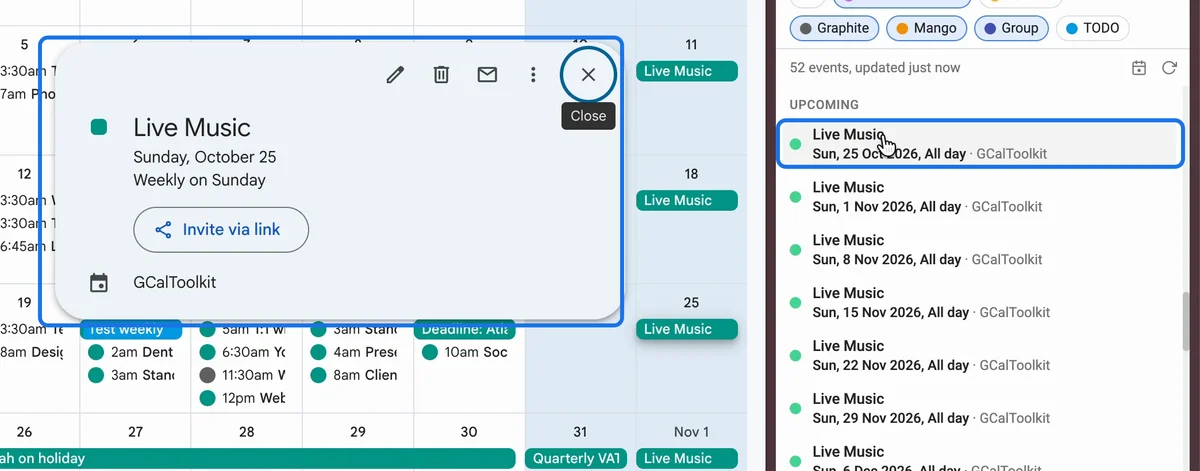
Task: Click date number 26 in calendar grid
Action: point(24,432)
